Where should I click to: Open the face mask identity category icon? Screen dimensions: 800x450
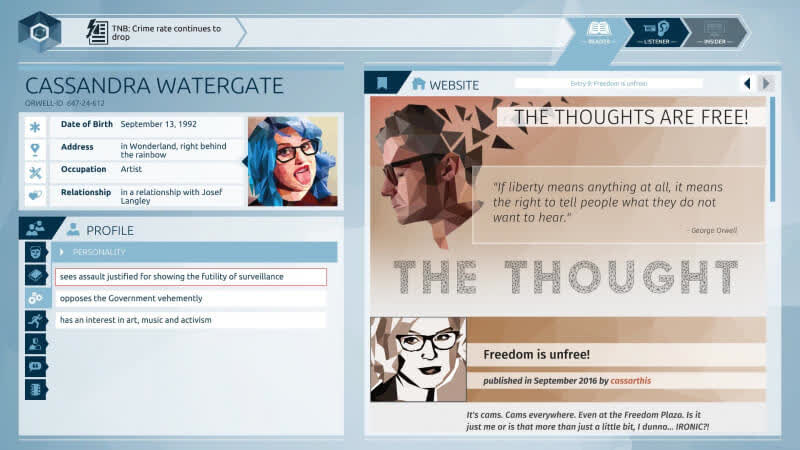point(35,252)
